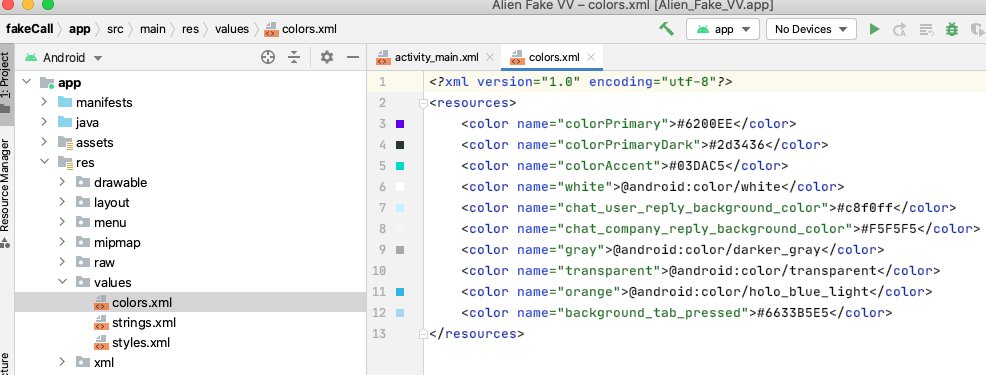986x375 pixels.
Task: Expand the assets folder arrow
Action: (44, 142)
